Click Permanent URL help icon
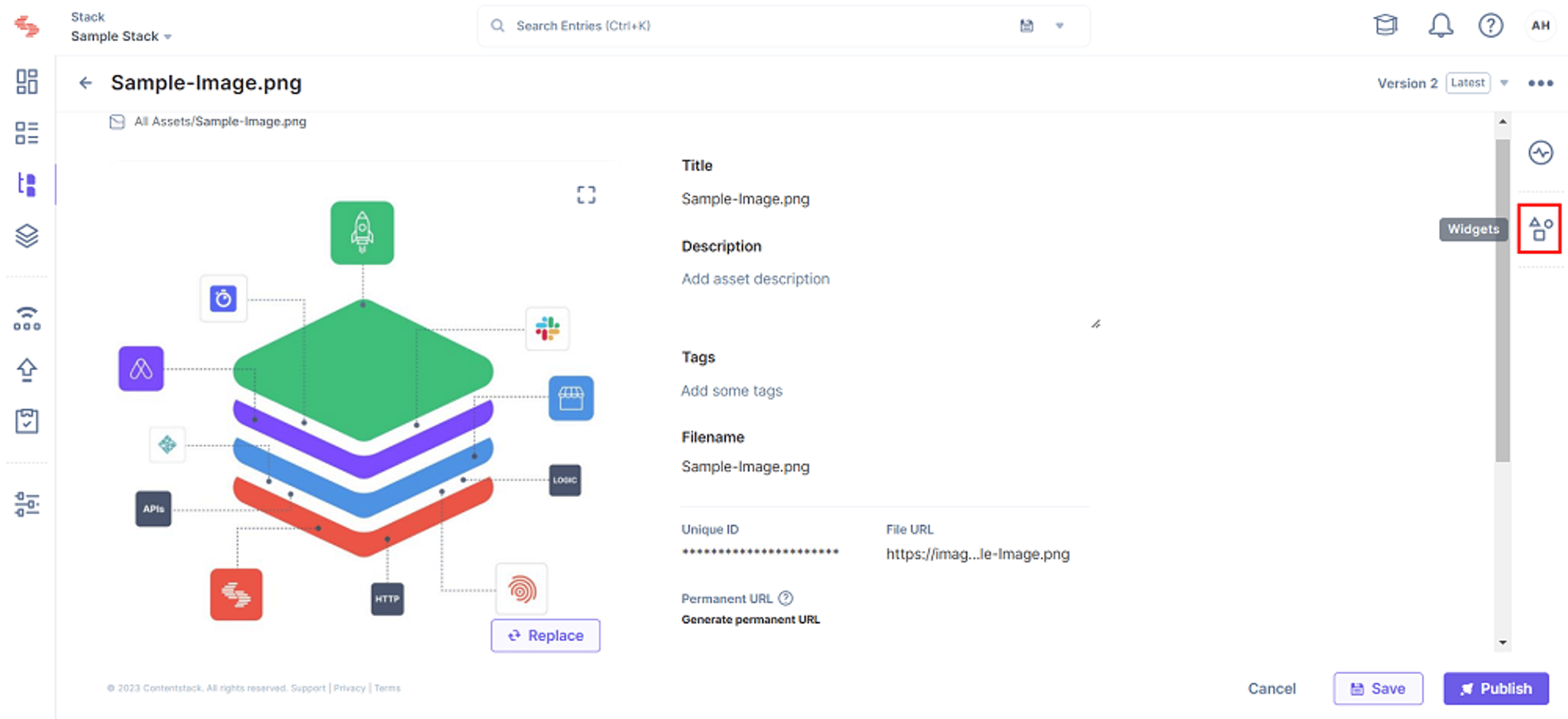 tap(786, 598)
